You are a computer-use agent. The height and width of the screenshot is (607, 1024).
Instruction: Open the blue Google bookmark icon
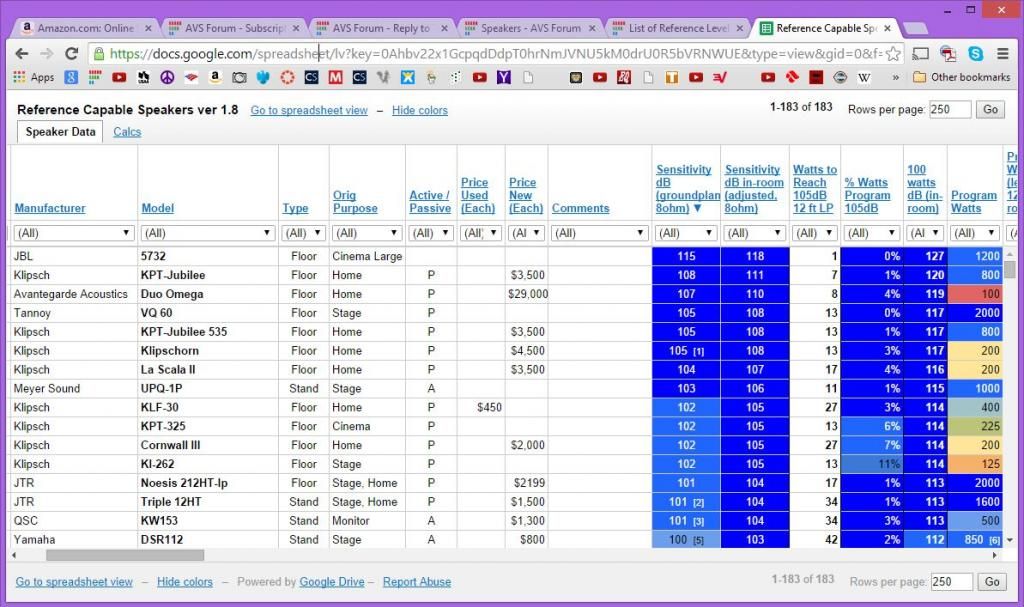click(71, 77)
